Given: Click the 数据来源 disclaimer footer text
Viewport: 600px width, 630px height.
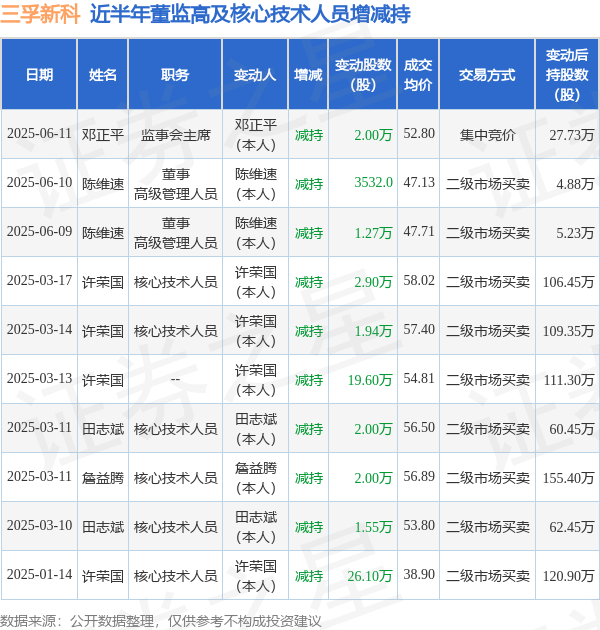Looking at the screenshot, I should point(161,621).
